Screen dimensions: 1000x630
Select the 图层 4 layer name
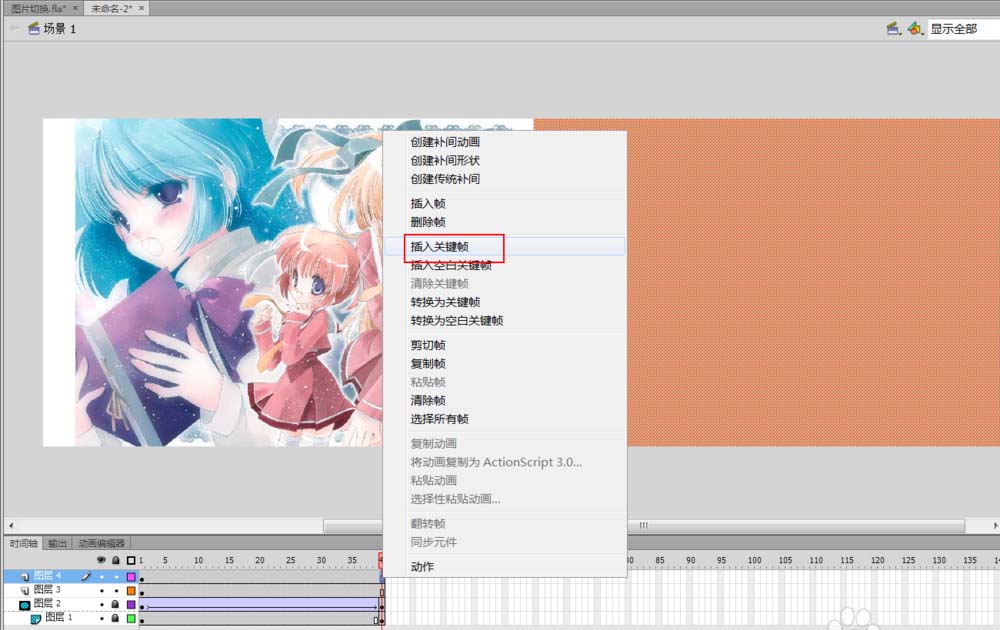[47, 576]
